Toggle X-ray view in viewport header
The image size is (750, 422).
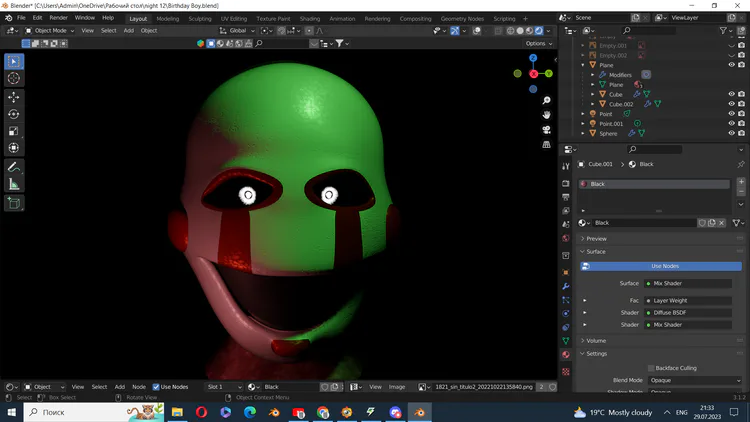[498, 31]
